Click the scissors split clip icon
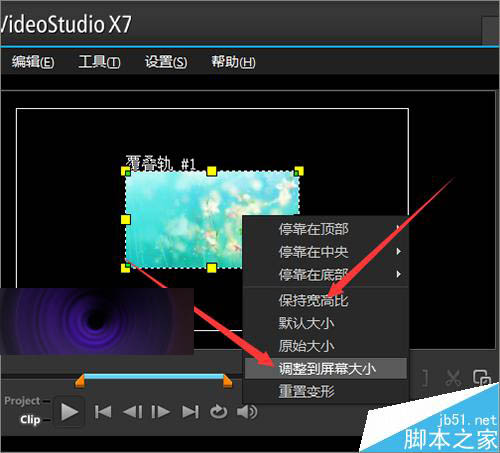The height and width of the screenshot is (453, 500). coord(453,378)
